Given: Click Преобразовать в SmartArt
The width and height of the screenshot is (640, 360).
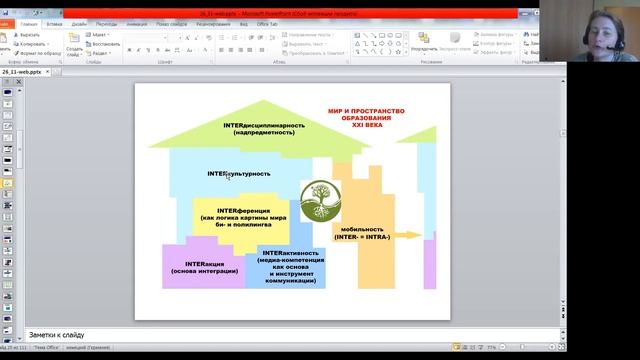Looking at the screenshot, I should coord(313,53).
